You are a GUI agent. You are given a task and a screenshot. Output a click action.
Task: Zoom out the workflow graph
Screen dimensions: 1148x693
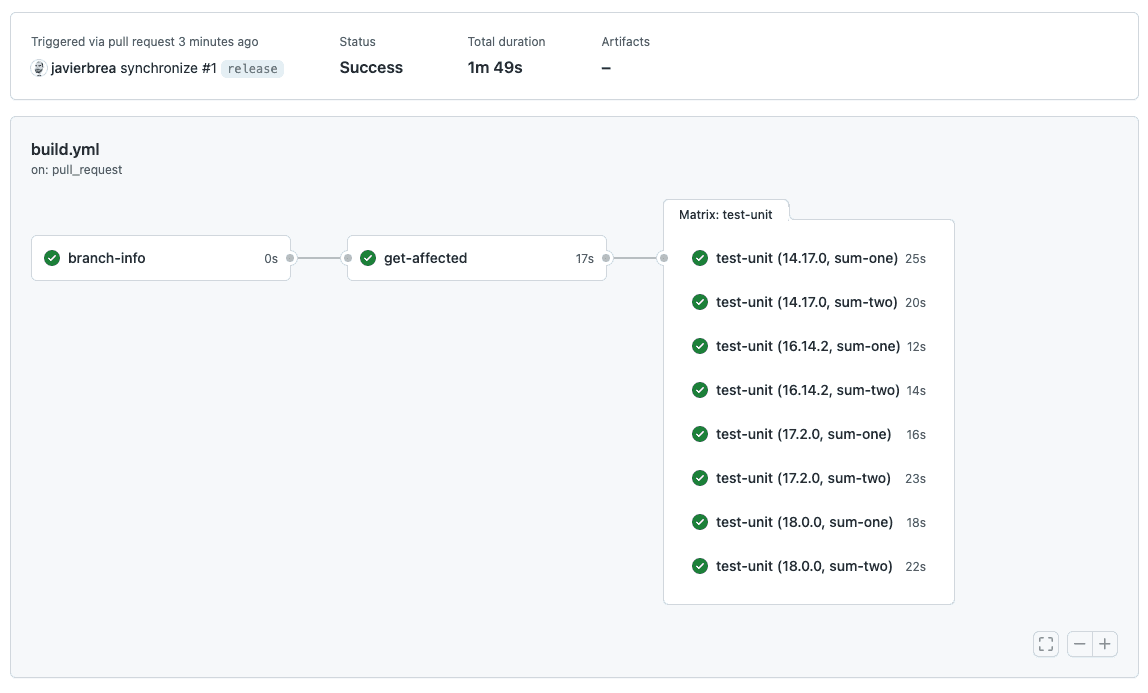(x=1080, y=645)
